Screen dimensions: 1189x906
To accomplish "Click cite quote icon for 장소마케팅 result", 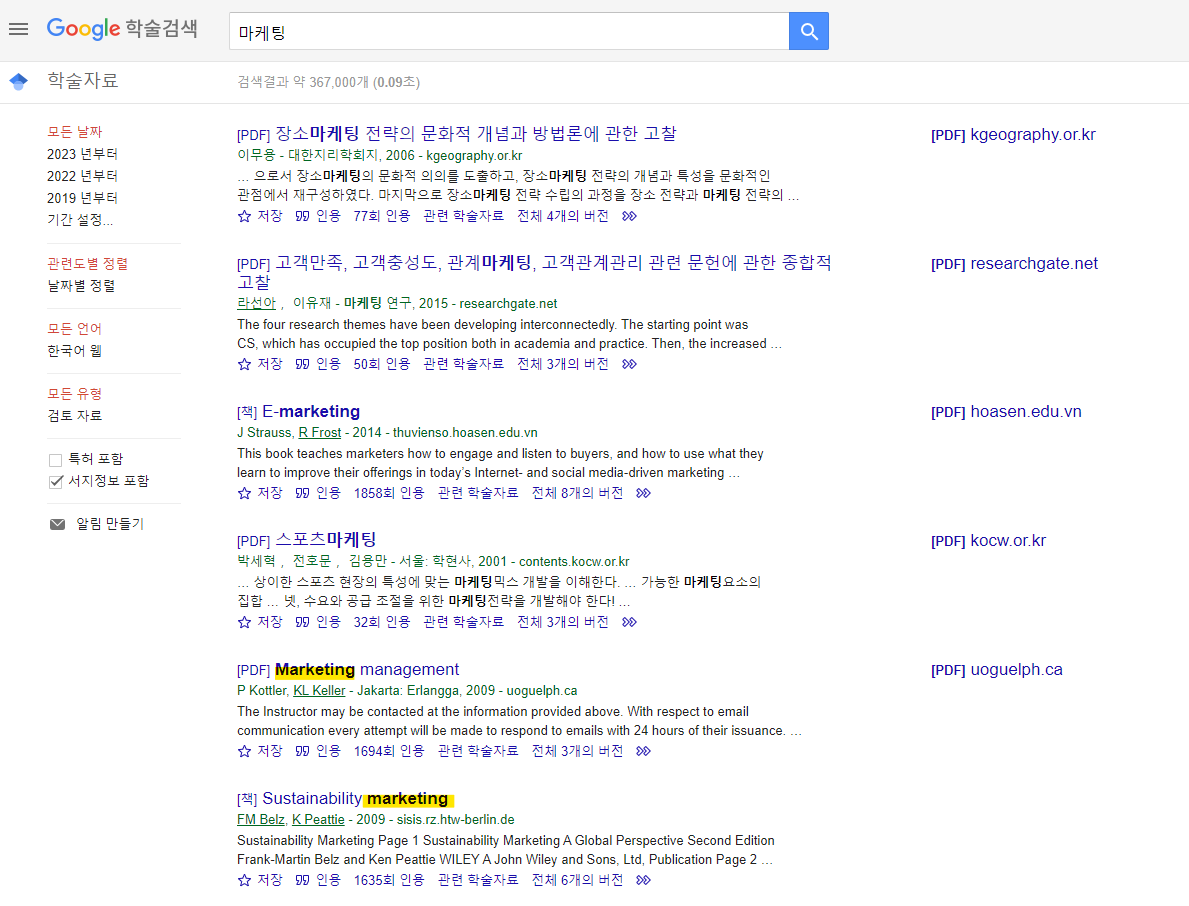I will [x=303, y=216].
